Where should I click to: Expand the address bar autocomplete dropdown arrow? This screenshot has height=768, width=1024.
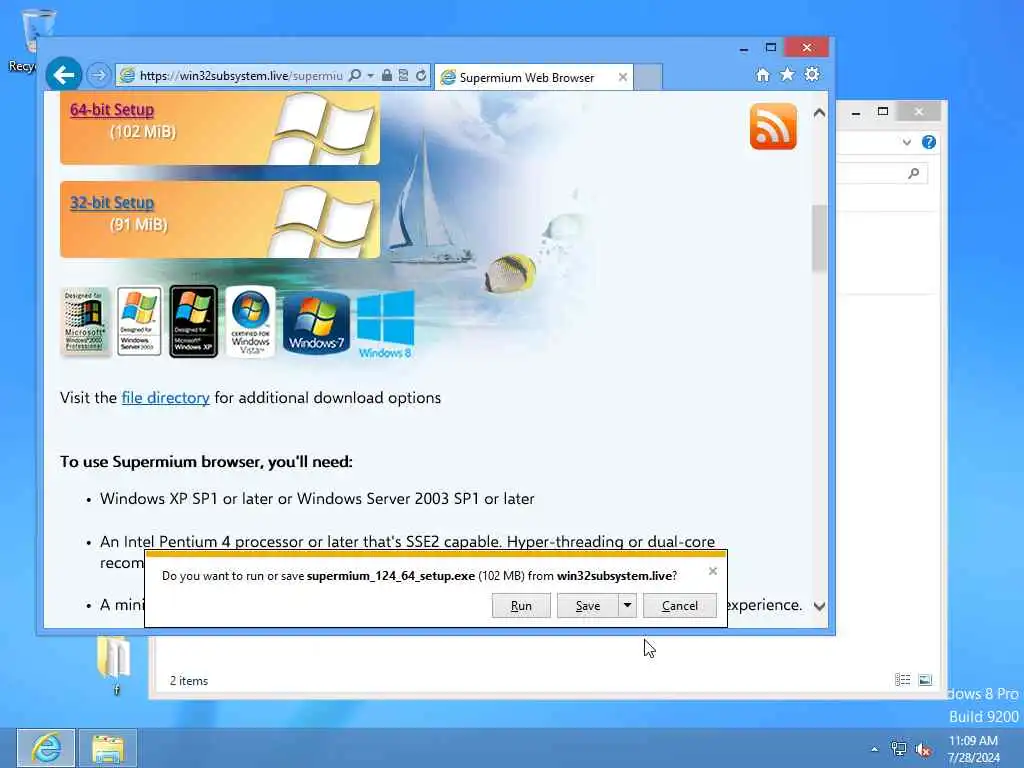(370, 76)
